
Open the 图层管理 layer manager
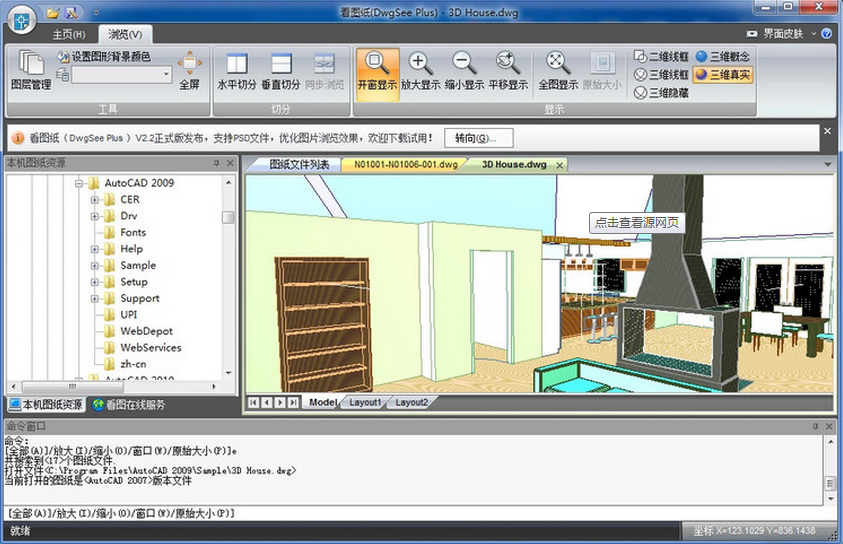point(30,70)
